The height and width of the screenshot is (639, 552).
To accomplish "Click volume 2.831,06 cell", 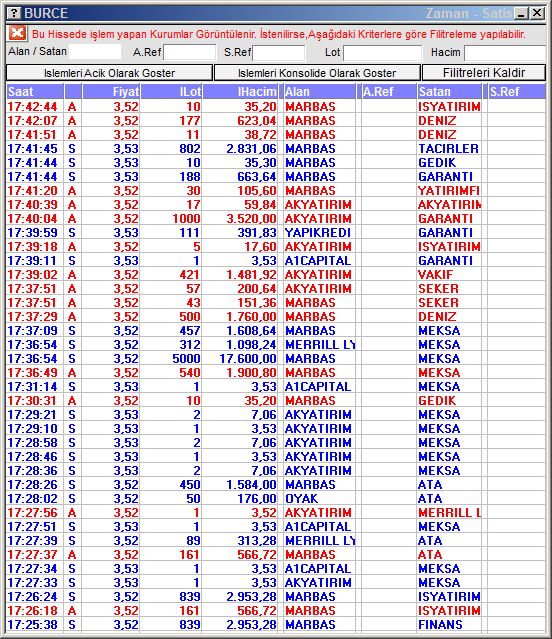I will tap(251, 149).
